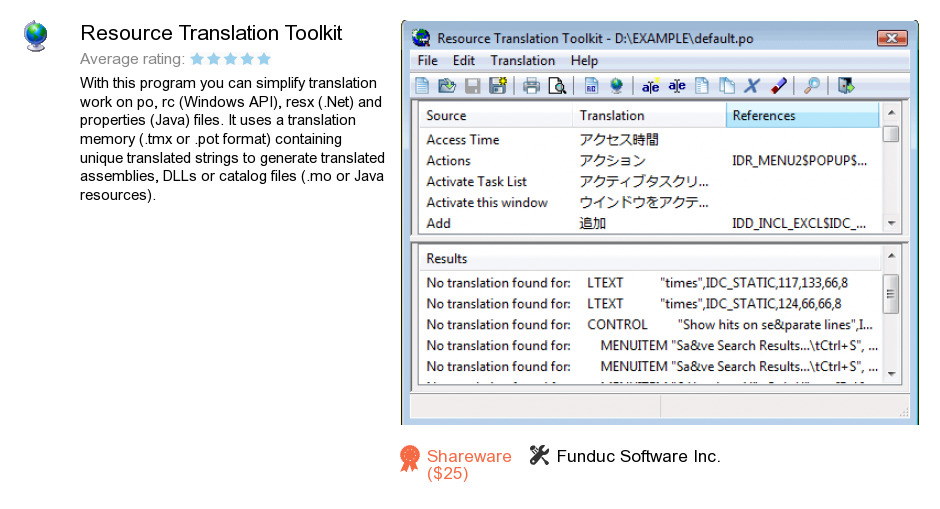Click the blue X delete icon

point(751,86)
